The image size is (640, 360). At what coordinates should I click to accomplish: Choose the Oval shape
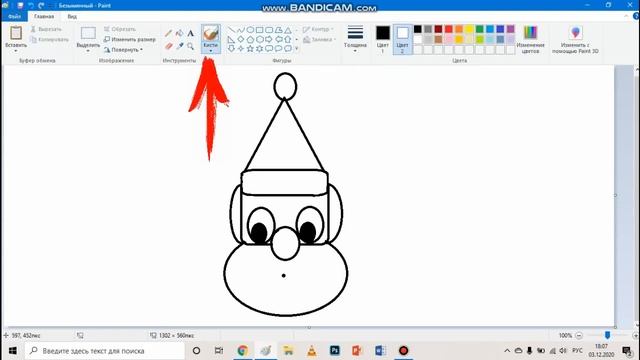pos(250,30)
